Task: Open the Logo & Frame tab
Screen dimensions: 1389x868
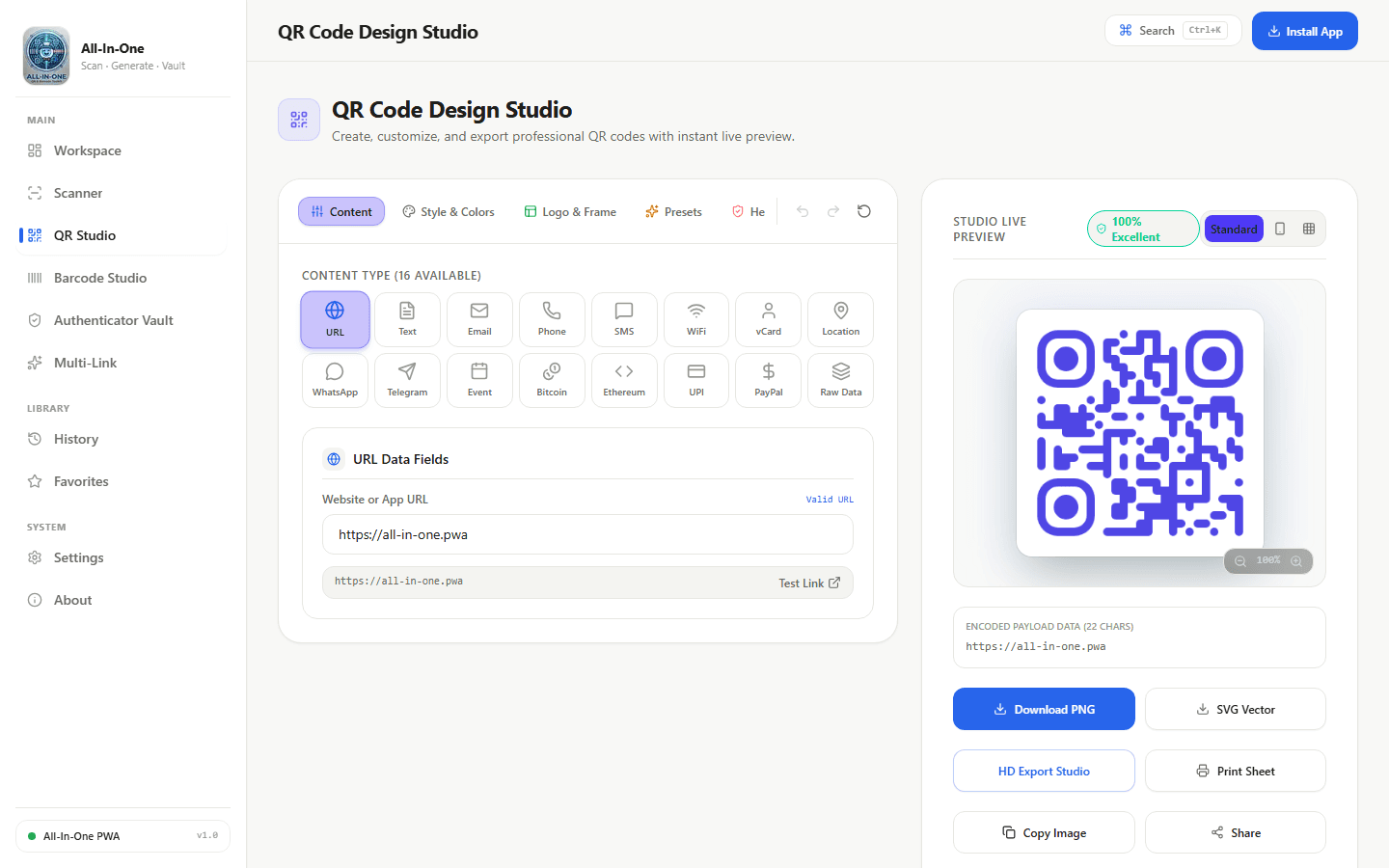Action: pyautogui.click(x=570, y=211)
